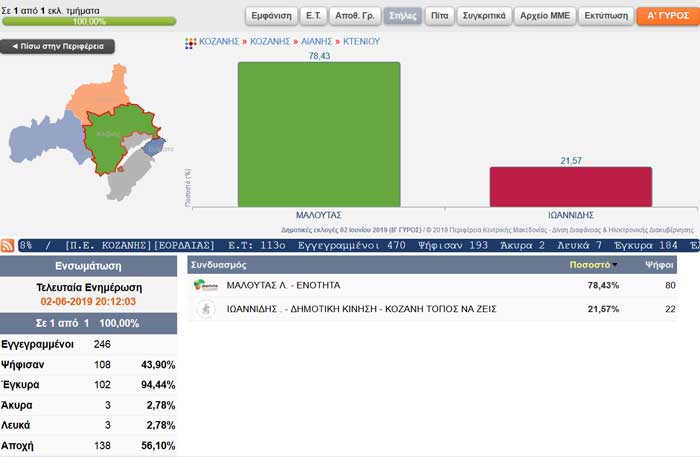The width and height of the screenshot is (700, 457).
Task: Click the ΙΩΑΝΝΙΔΗΣ party logo icon
Action: coord(206,309)
